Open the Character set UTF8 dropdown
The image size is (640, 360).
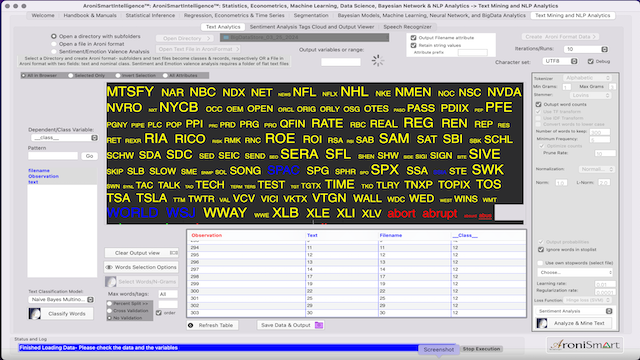560,61
